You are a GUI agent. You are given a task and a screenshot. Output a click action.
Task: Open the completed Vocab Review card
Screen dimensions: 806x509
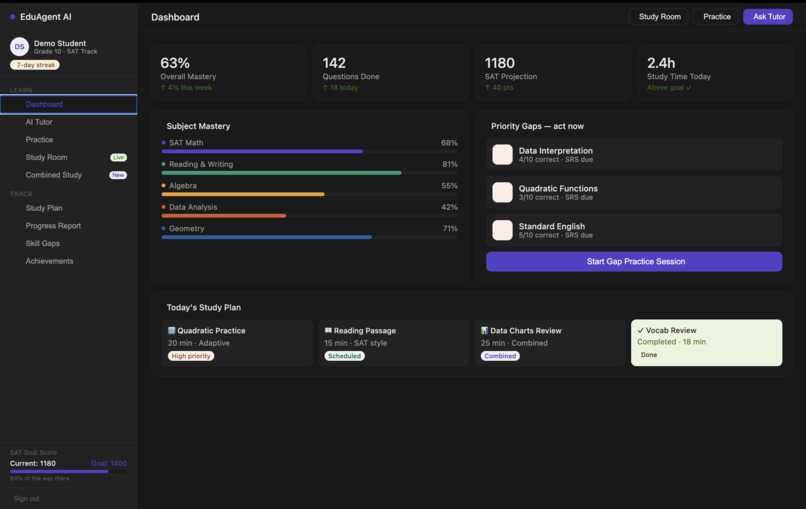[706, 343]
